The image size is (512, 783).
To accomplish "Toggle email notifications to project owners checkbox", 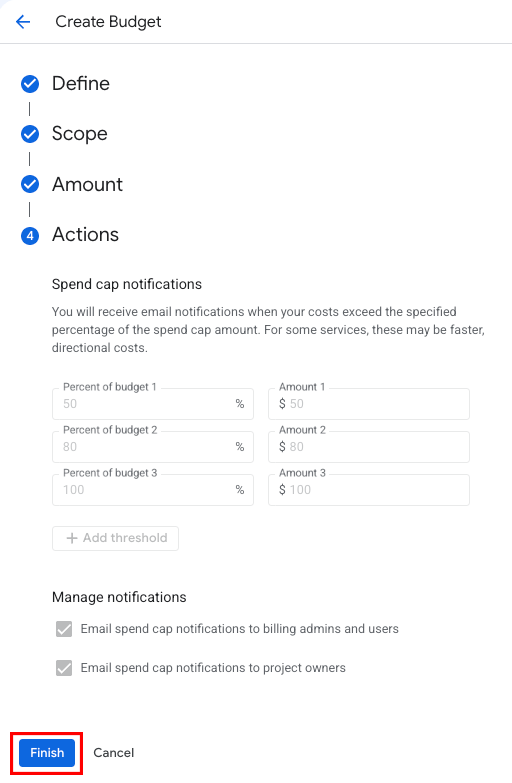I will click(x=64, y=668).
